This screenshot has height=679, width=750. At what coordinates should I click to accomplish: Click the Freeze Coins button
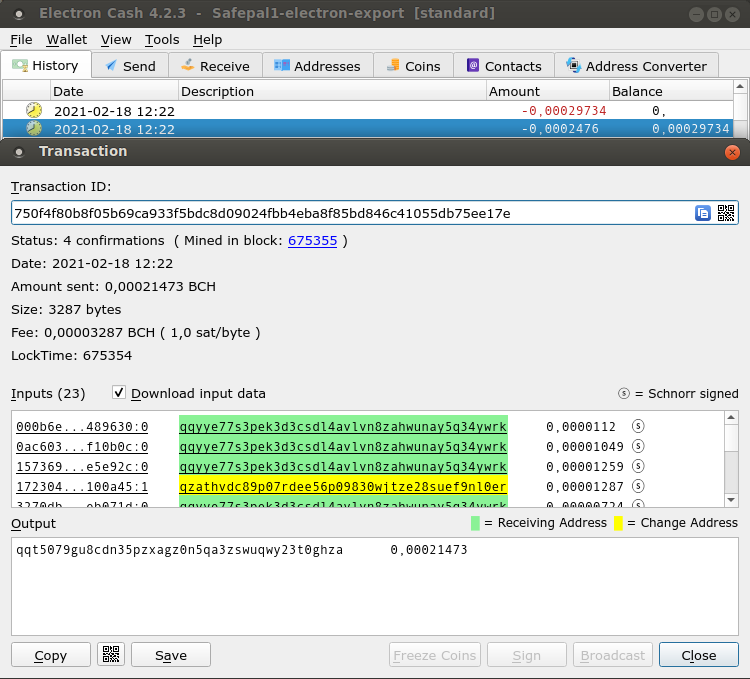click(435, 655)
